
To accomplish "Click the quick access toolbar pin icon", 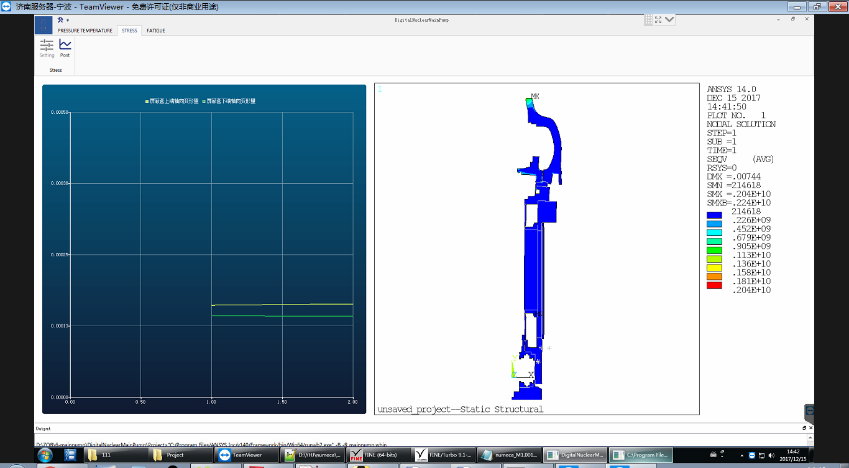I will (60, 20).
